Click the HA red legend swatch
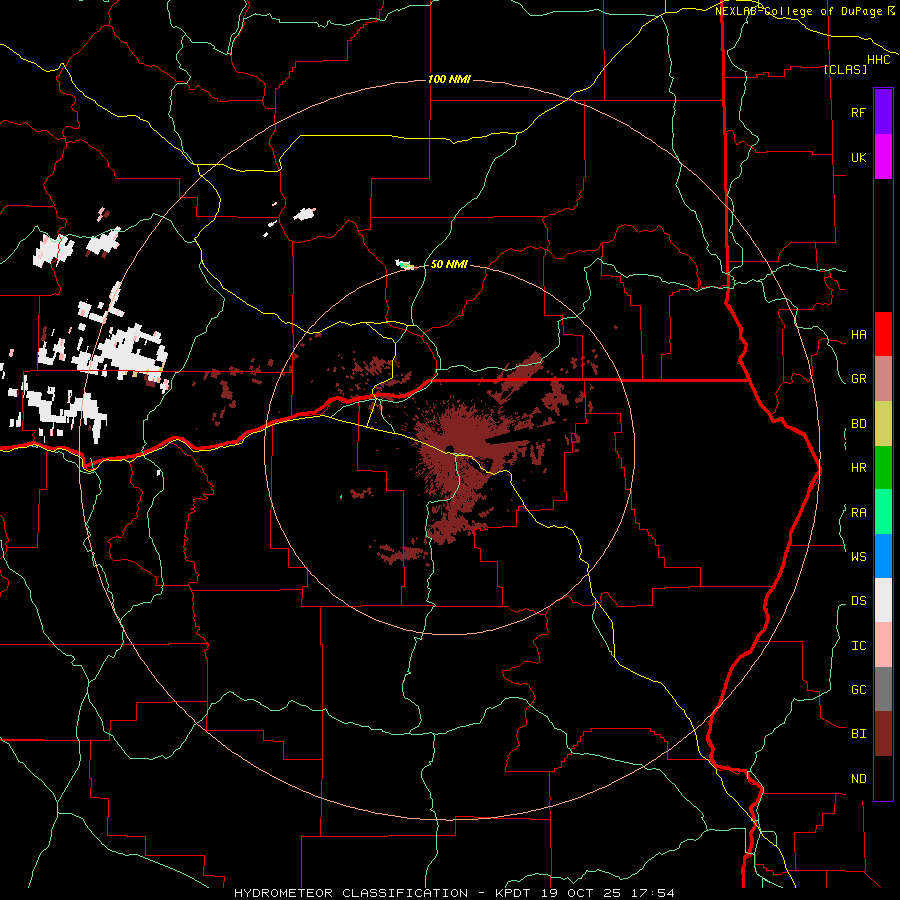The image size is (900, 900). point(883,334)
